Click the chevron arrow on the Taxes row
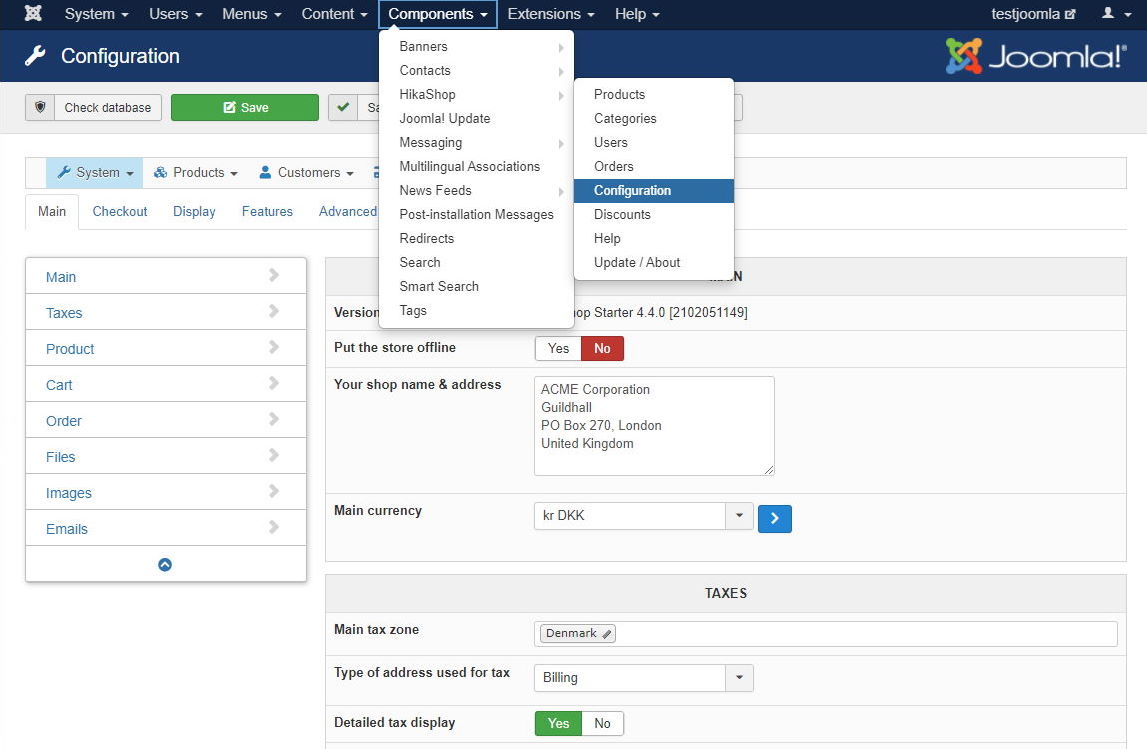The height and width of the screenshot is (749, 1147). pyautogui.click(x=274, y=312)
